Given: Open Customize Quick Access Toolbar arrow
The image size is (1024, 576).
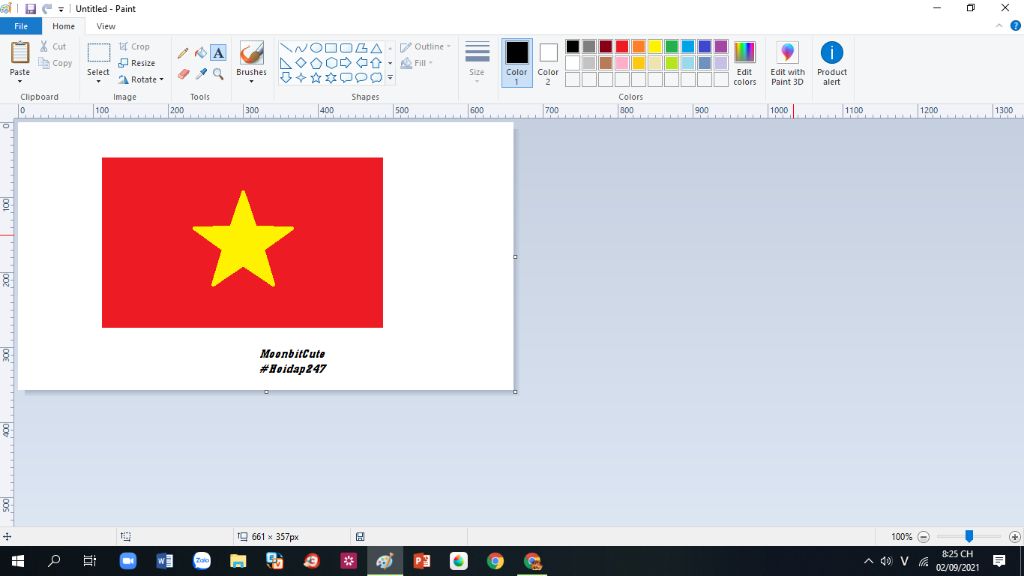Looking at the screenshot, I should pos(61,9).
